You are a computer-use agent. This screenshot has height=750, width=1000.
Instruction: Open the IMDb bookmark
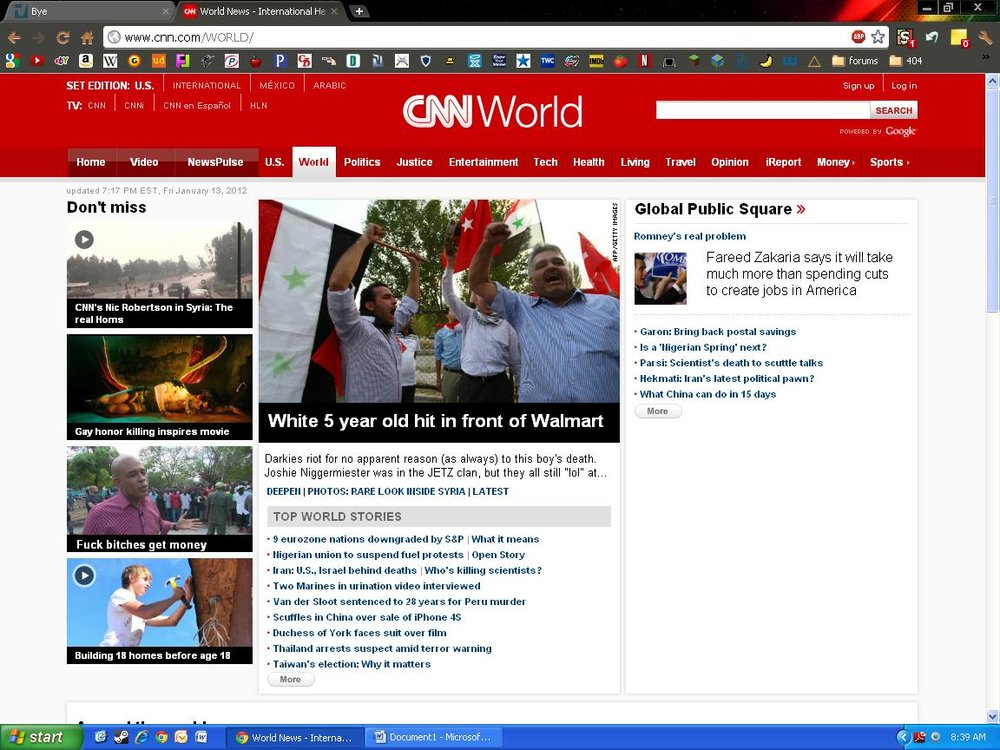[x=596, y=61]
